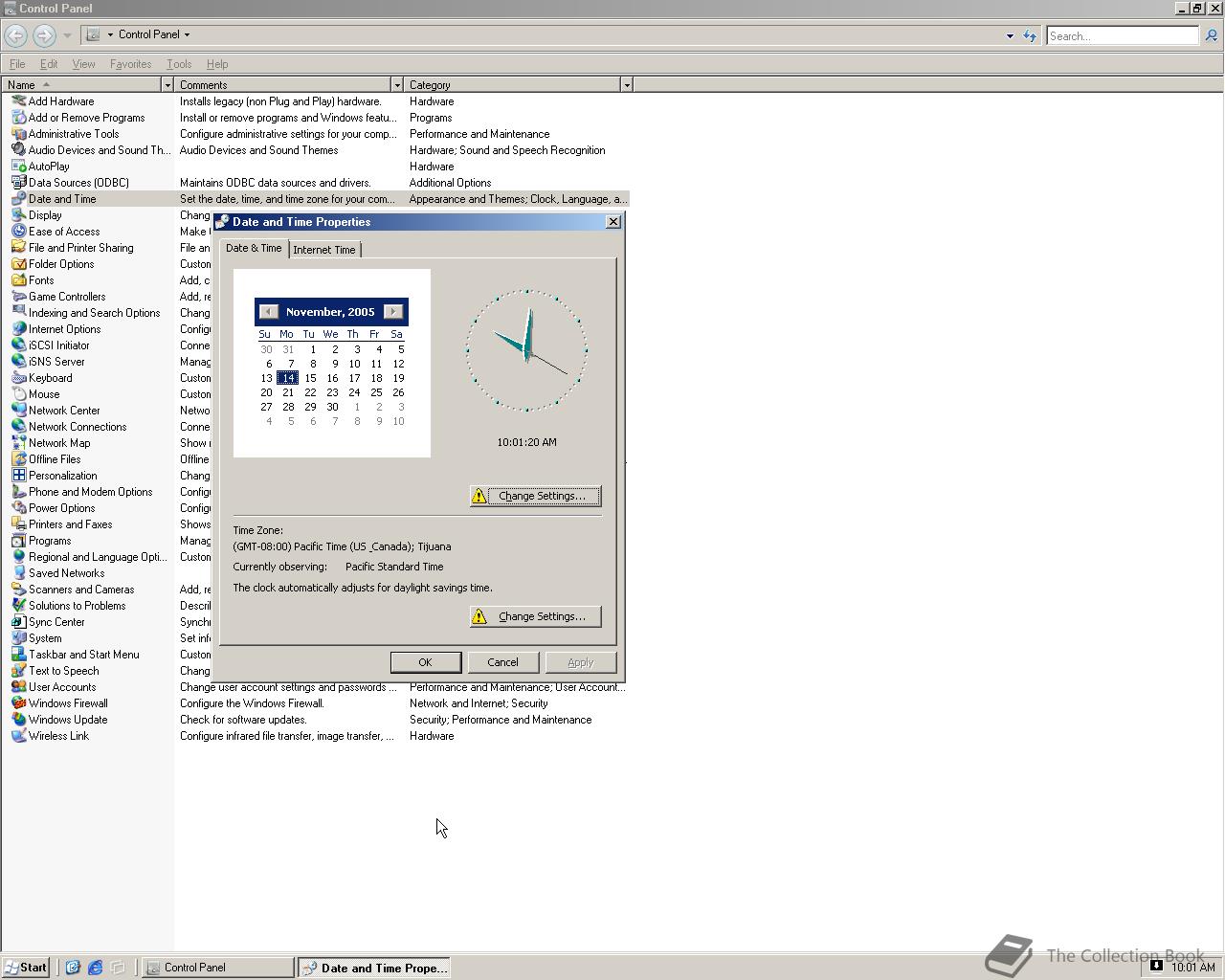Sort by the Name column header
The width and height of the screenshot is (1225, 980).
click(81, 85)
